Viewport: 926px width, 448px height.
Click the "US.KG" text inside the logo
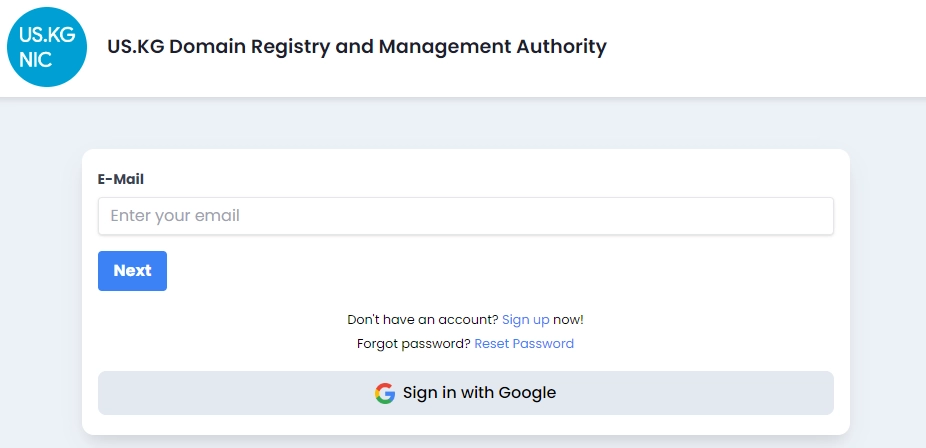pos(47,35)
